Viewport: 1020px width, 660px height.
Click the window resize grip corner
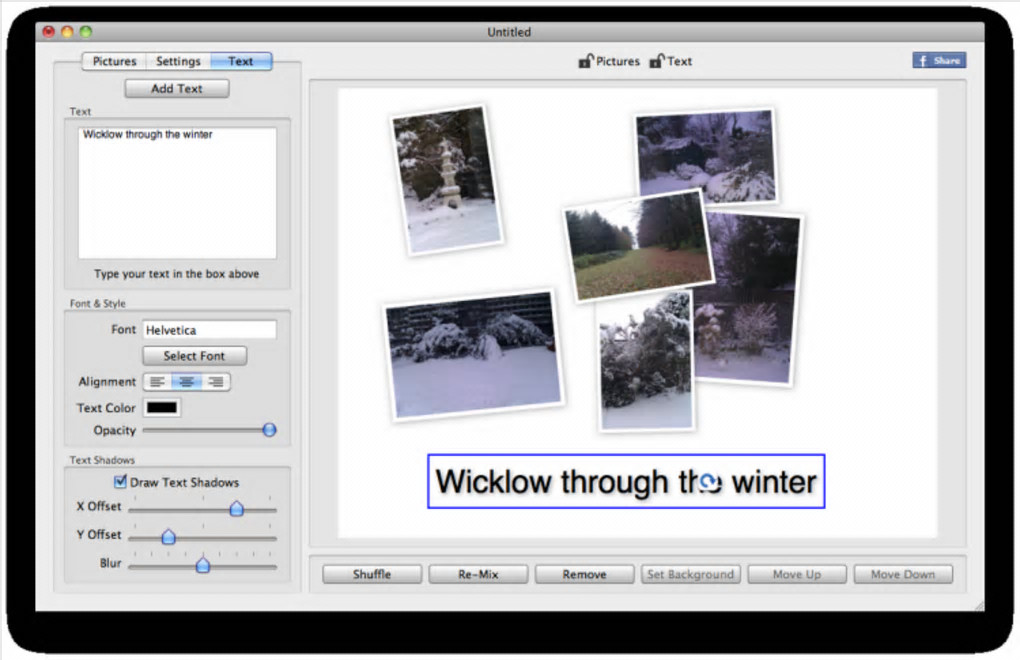978,605
